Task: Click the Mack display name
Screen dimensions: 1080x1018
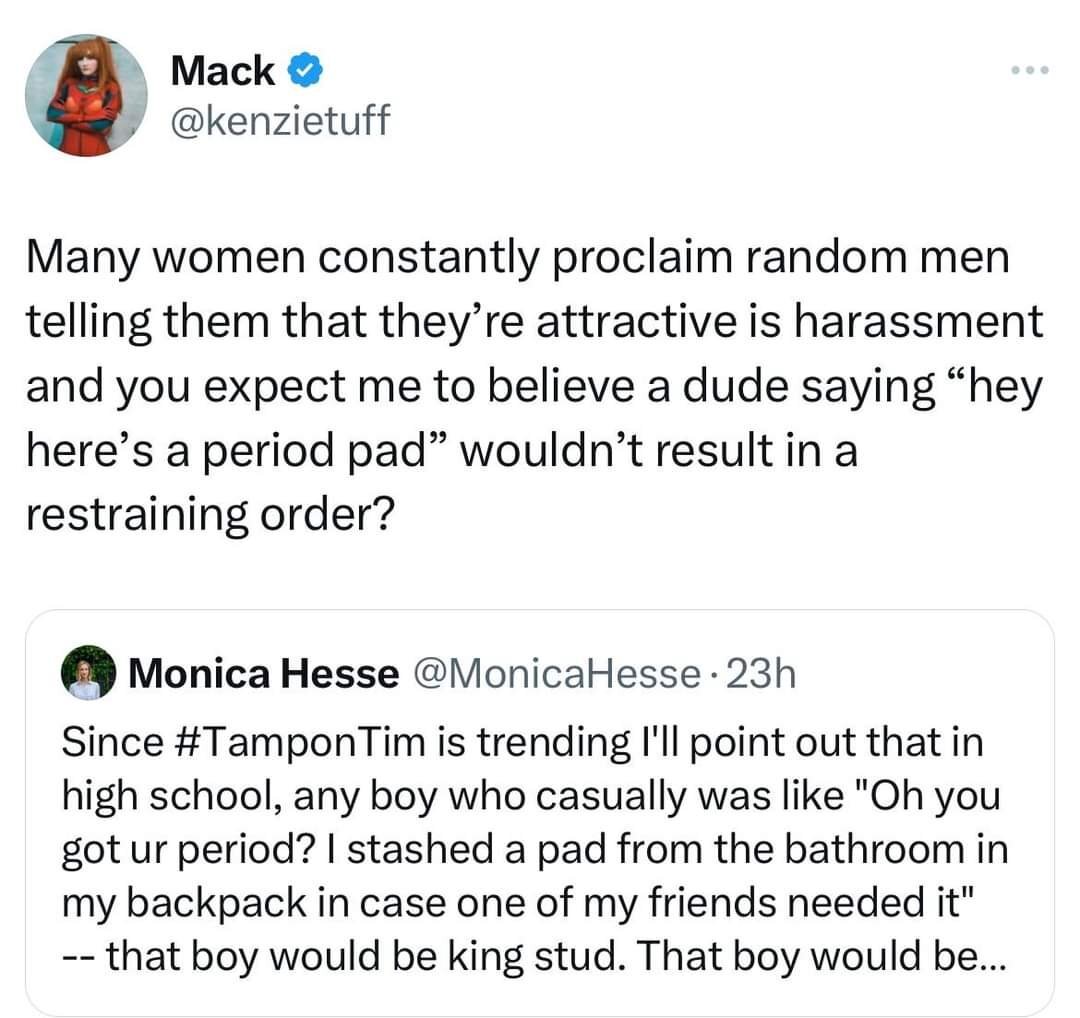Action: coord(222,71)
